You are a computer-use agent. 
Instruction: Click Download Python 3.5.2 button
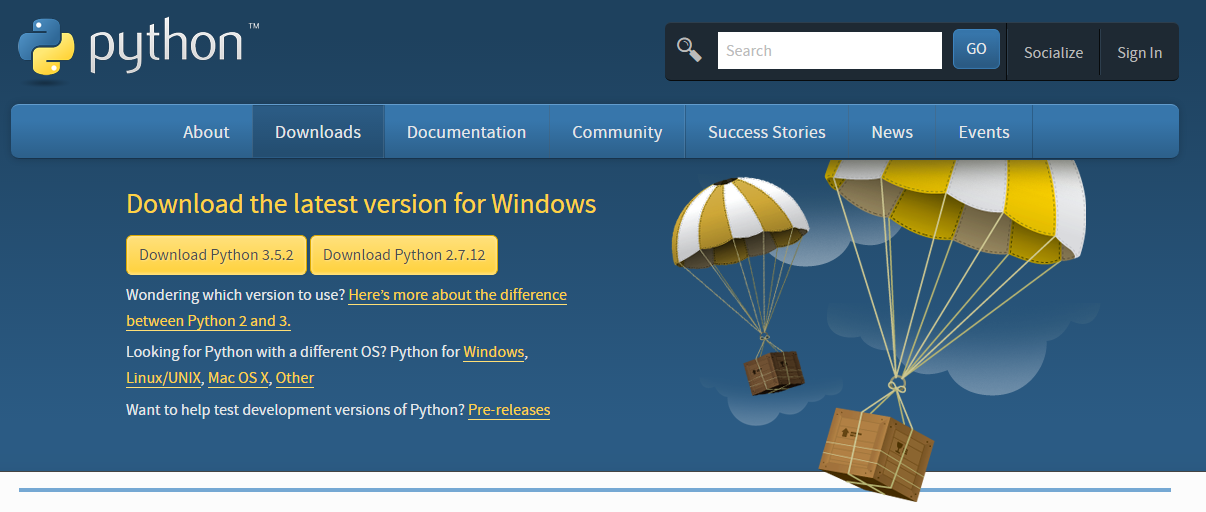[216, 255]
